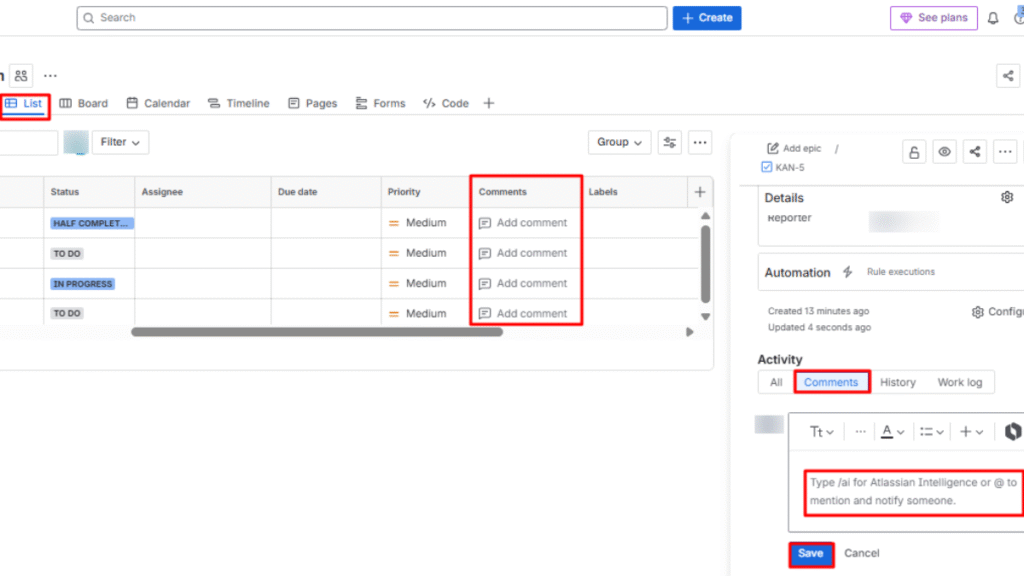
Task: Open the Filter dropdown
Action: click(120, 142)
